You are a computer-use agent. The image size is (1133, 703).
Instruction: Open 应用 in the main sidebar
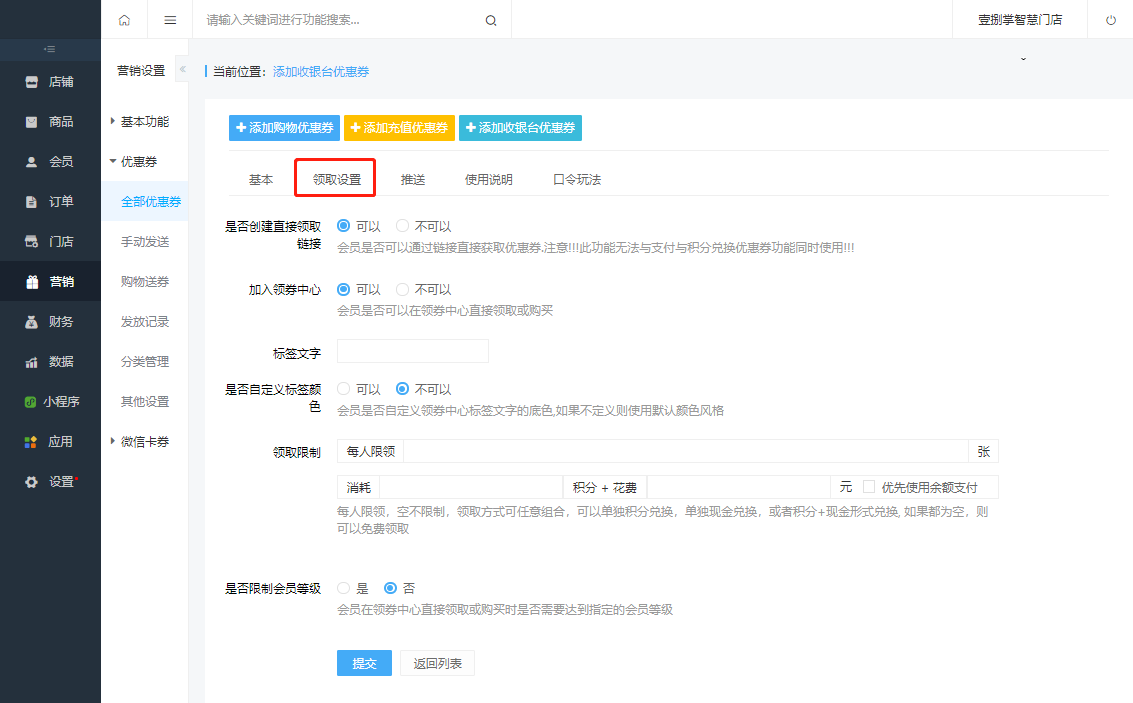[x=50, y=441]
